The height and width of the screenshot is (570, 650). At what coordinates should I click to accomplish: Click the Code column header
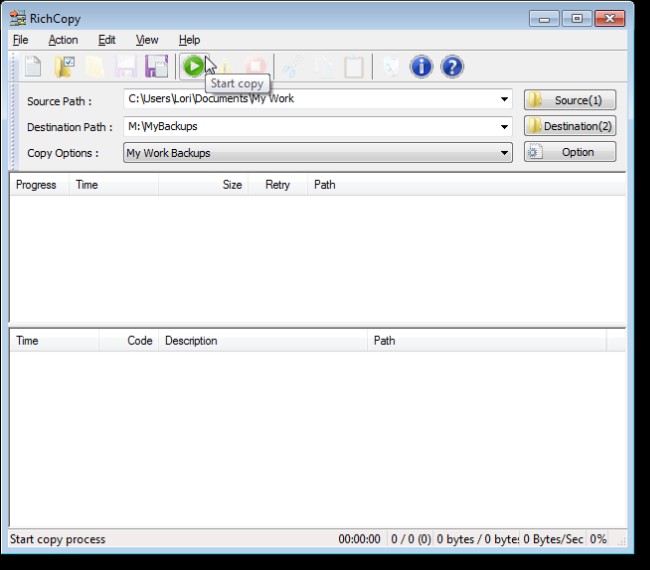129,340
